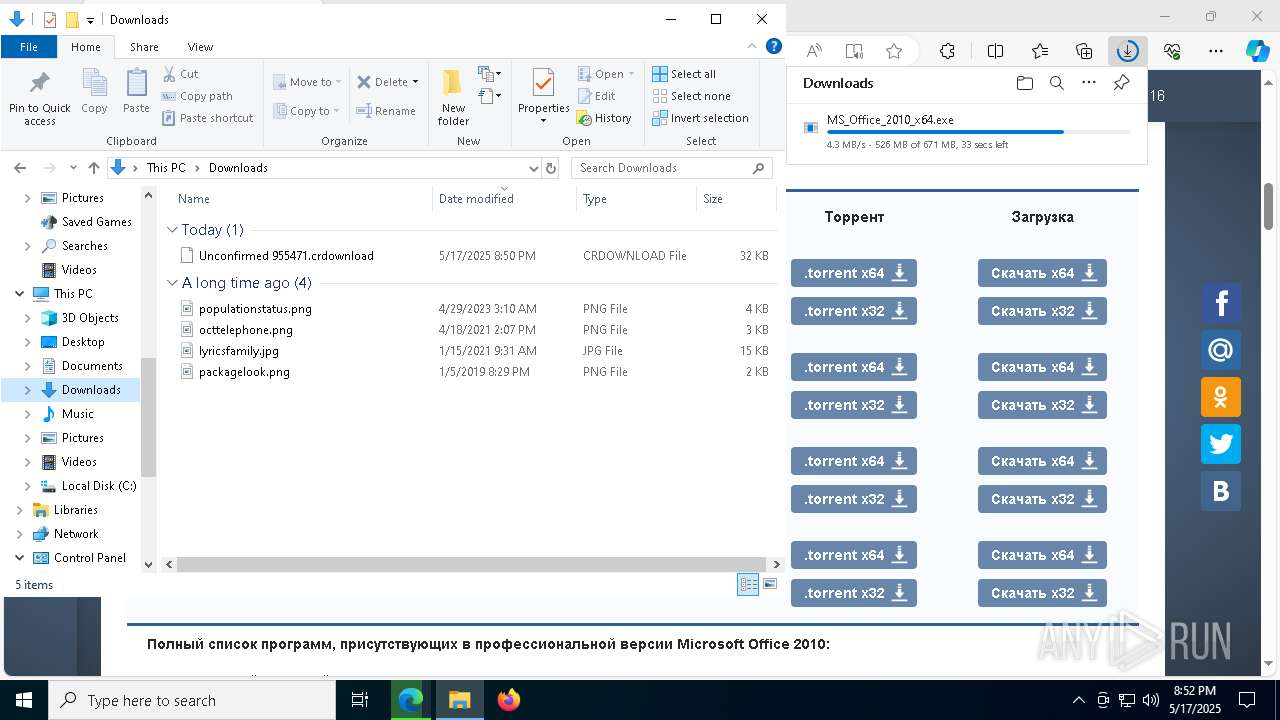Open Windows Start menu

pos(24,700)
